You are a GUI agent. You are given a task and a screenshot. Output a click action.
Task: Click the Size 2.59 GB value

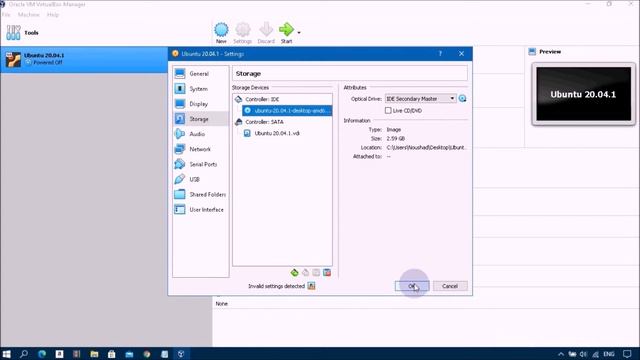click(x=396, y=138)
